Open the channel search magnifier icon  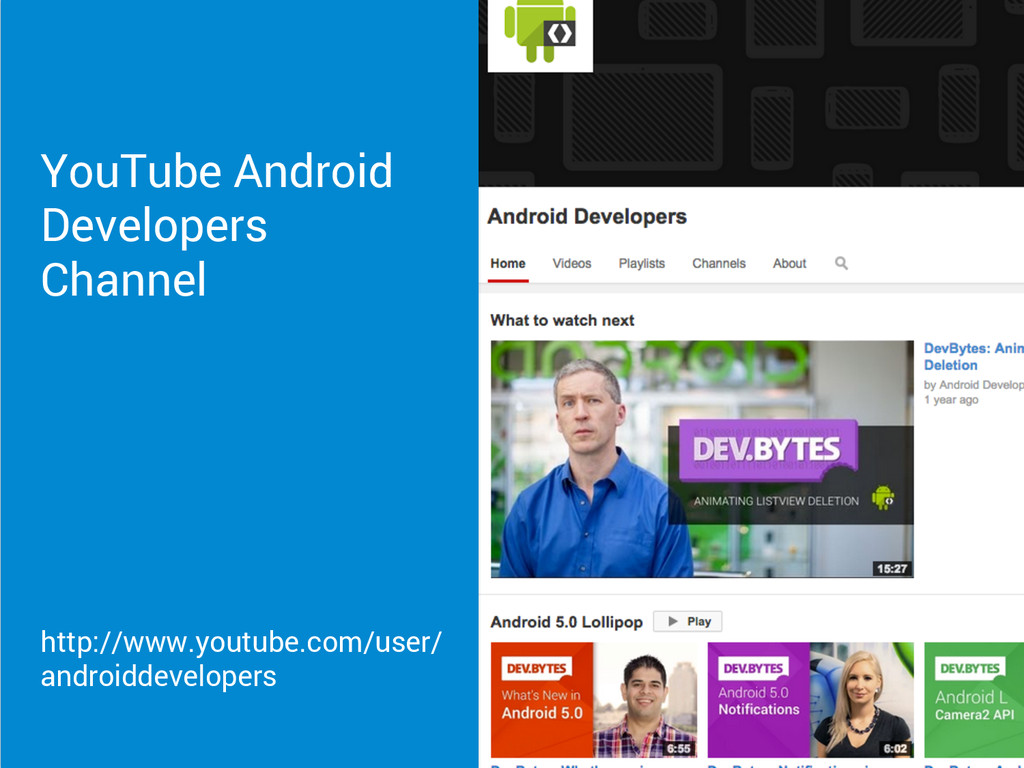[841, 263]
